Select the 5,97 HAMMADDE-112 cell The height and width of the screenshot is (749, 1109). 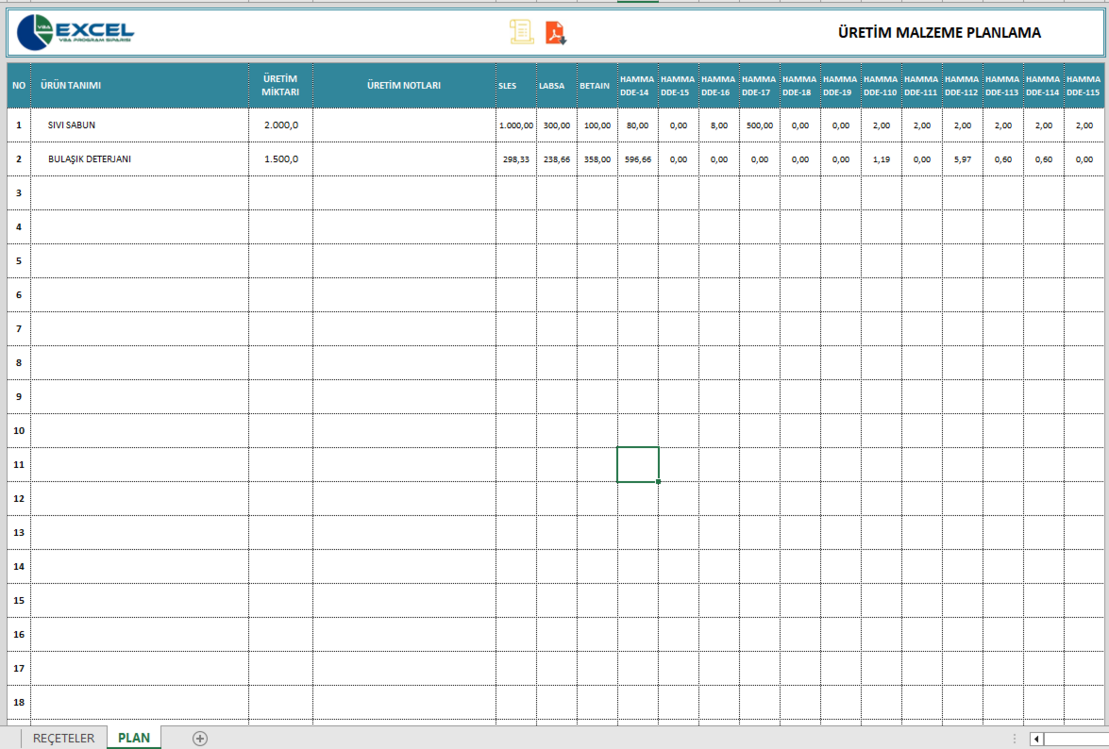tap(963, 159)
